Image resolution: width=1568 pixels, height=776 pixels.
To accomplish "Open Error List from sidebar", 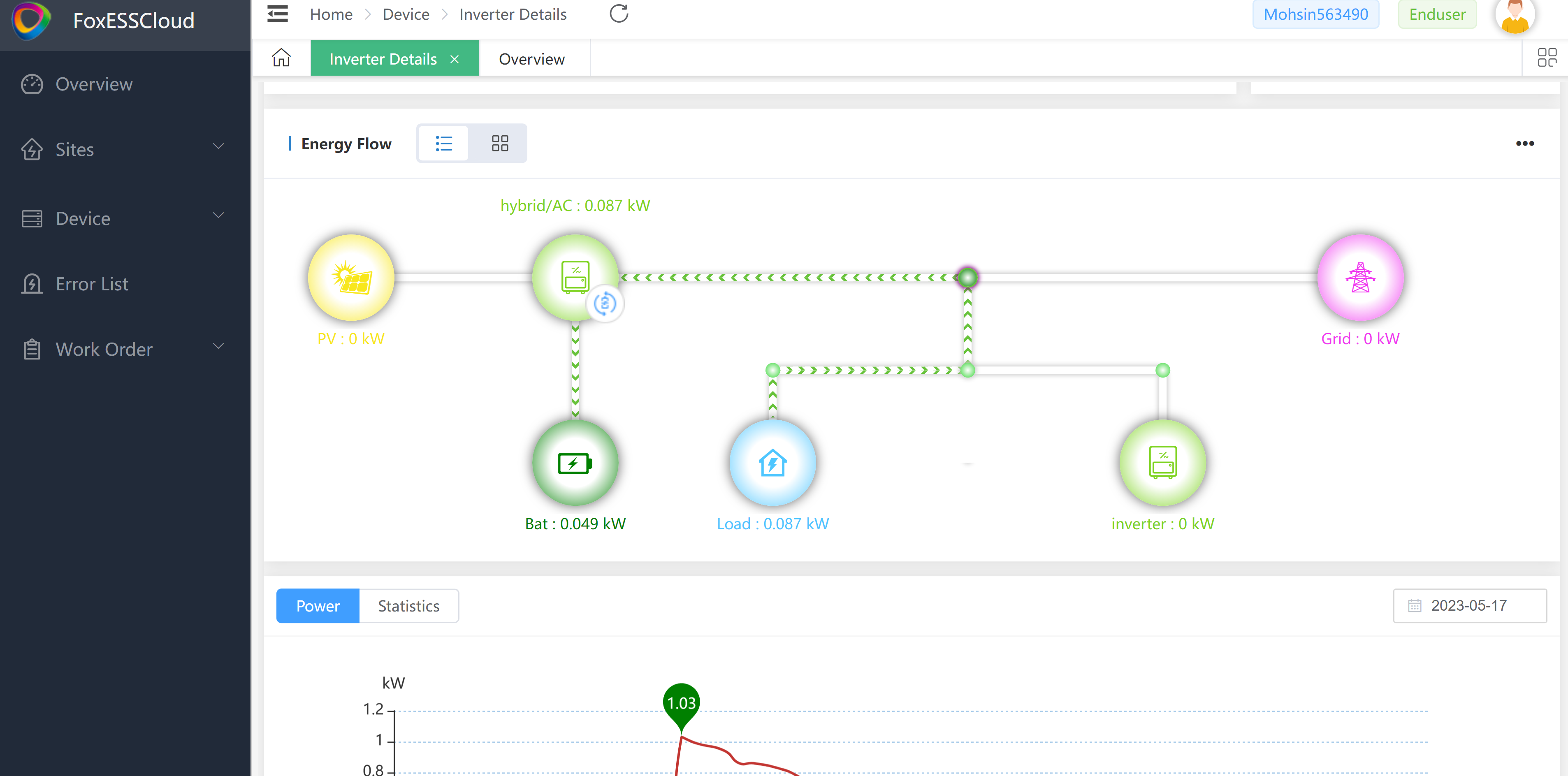I will pos(92,284).
